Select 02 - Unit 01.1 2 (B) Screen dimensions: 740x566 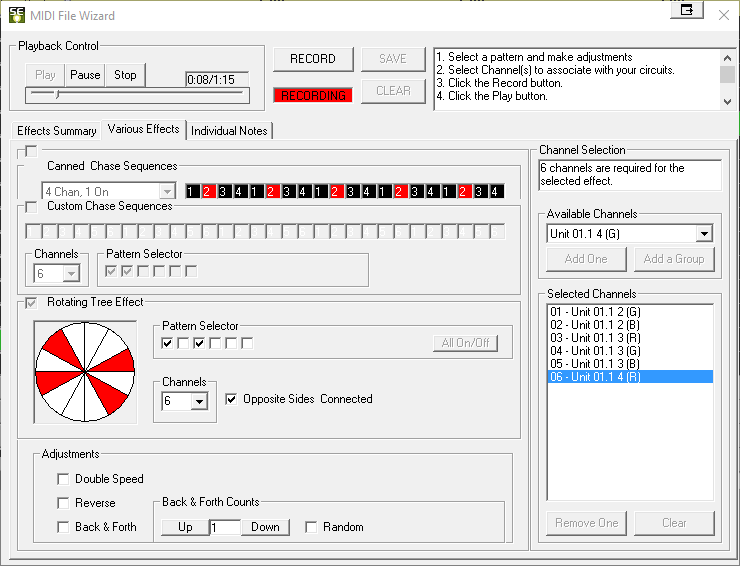pyautogui.click(x=630, y=325)
